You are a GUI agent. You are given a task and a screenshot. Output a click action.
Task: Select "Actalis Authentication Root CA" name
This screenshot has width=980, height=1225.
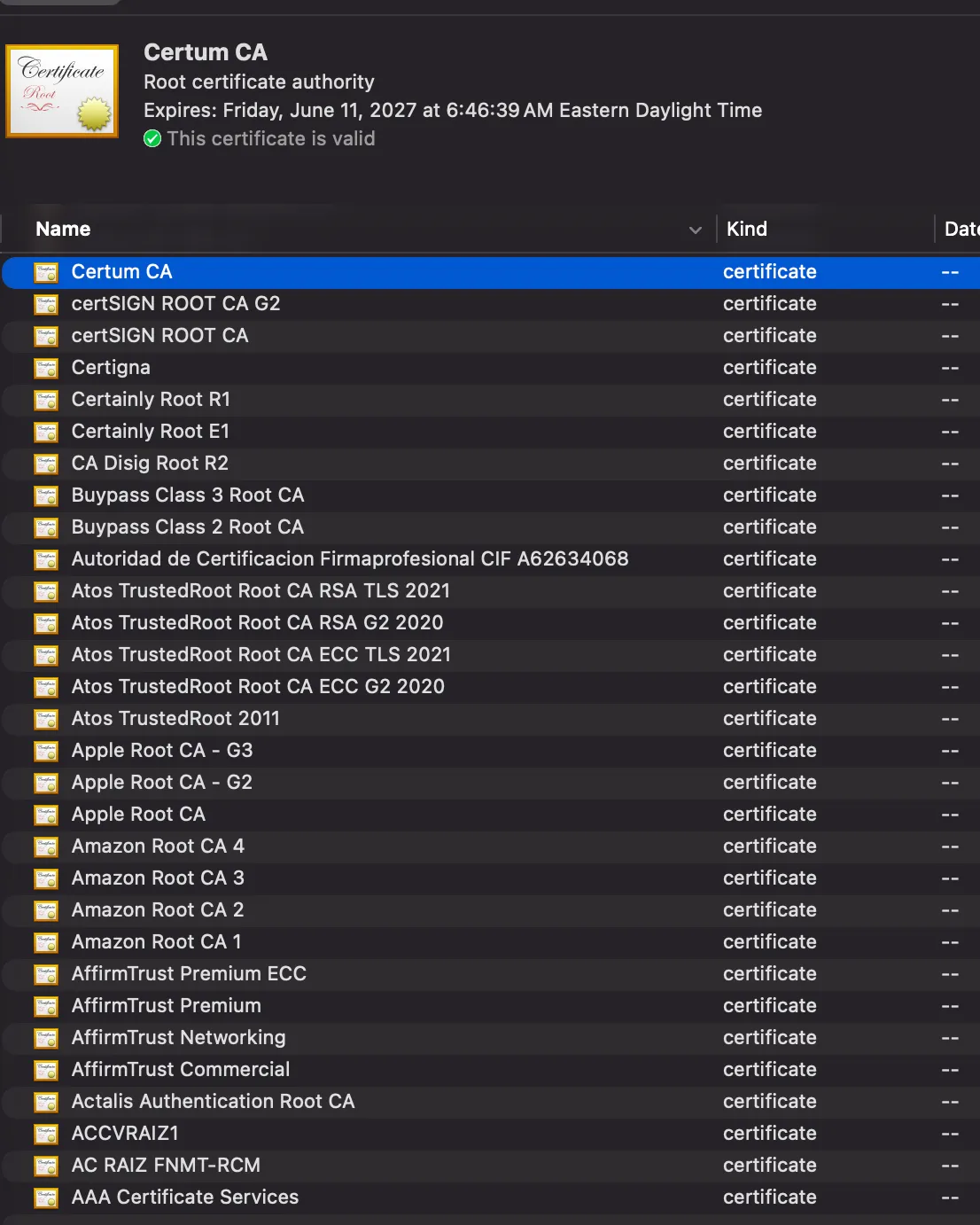(x=213, y=1101)
